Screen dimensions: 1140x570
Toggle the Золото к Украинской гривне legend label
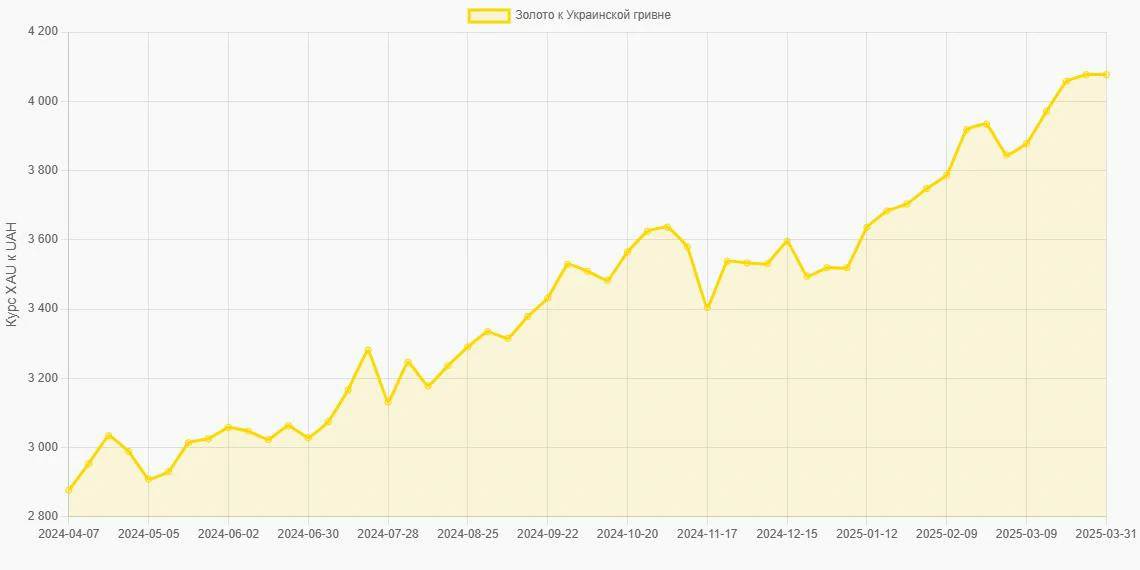click(x=593, y=15)
